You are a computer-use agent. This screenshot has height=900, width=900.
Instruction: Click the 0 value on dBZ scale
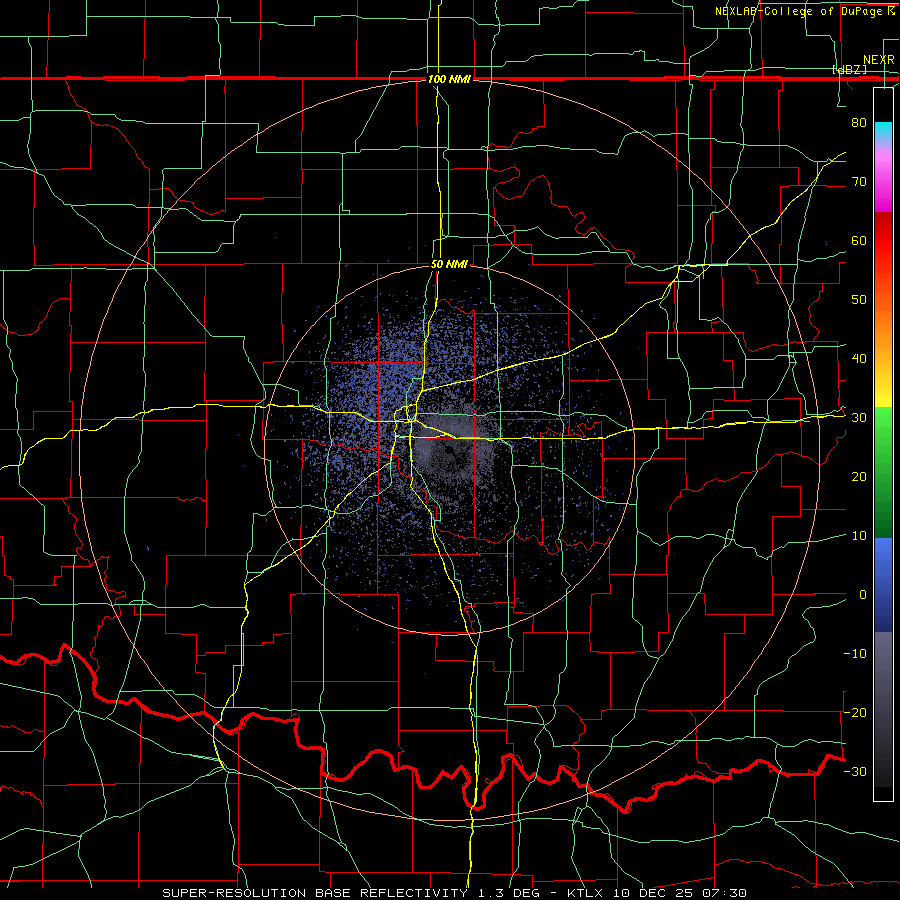[x=863, y=595]
